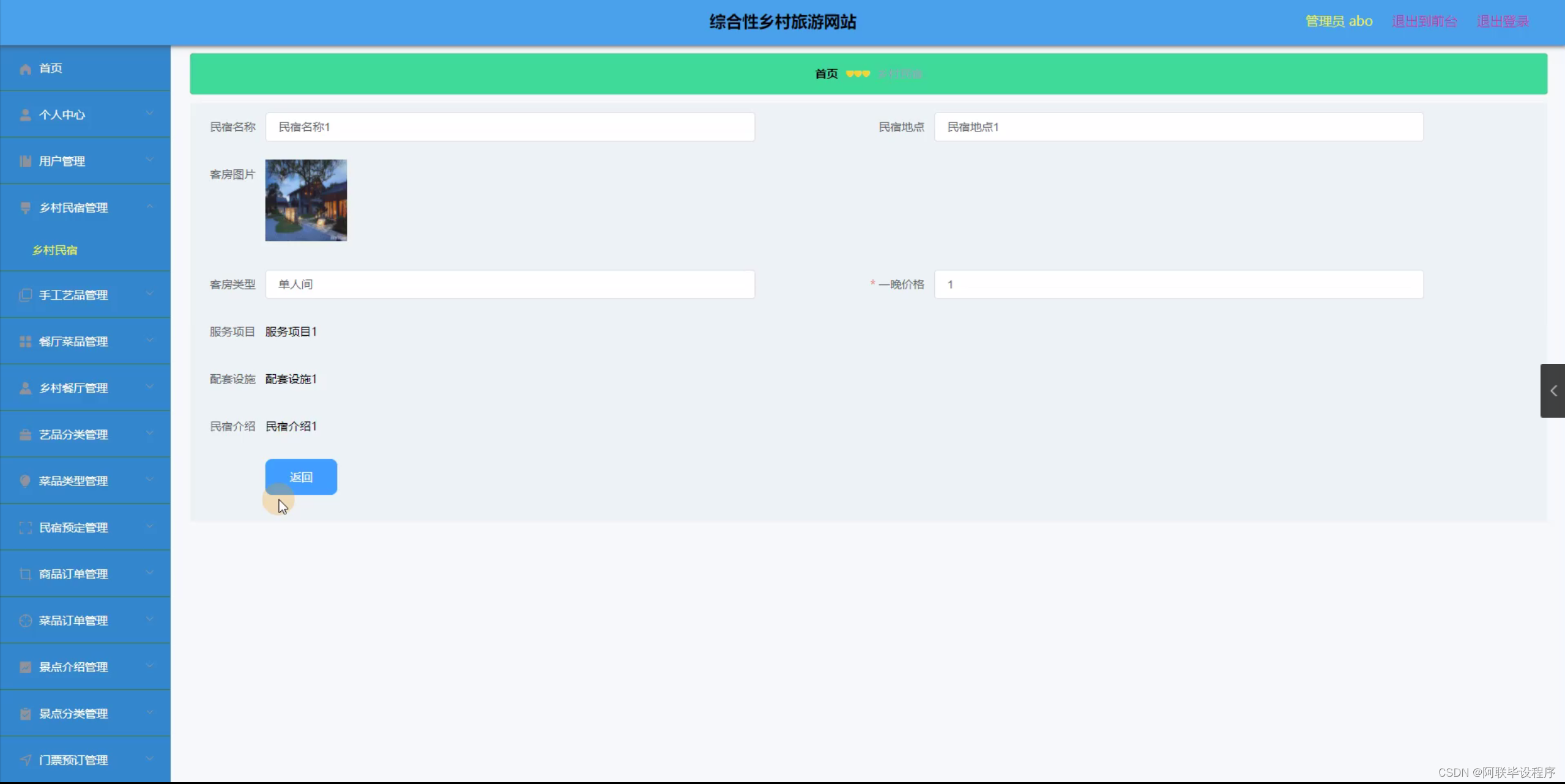The width and height of the screenshot is (1565, 784).
Task: Click the grid icon beside 餐厅菜品管理
Action: [25, 342]
